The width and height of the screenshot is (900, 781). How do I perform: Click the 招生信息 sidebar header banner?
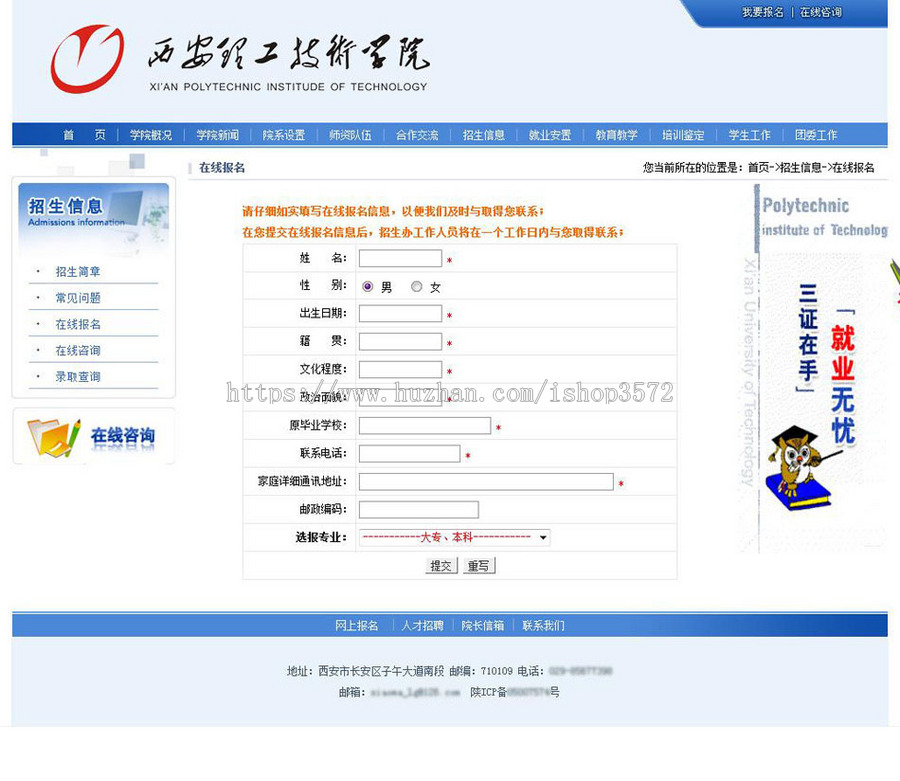[94, 219]
